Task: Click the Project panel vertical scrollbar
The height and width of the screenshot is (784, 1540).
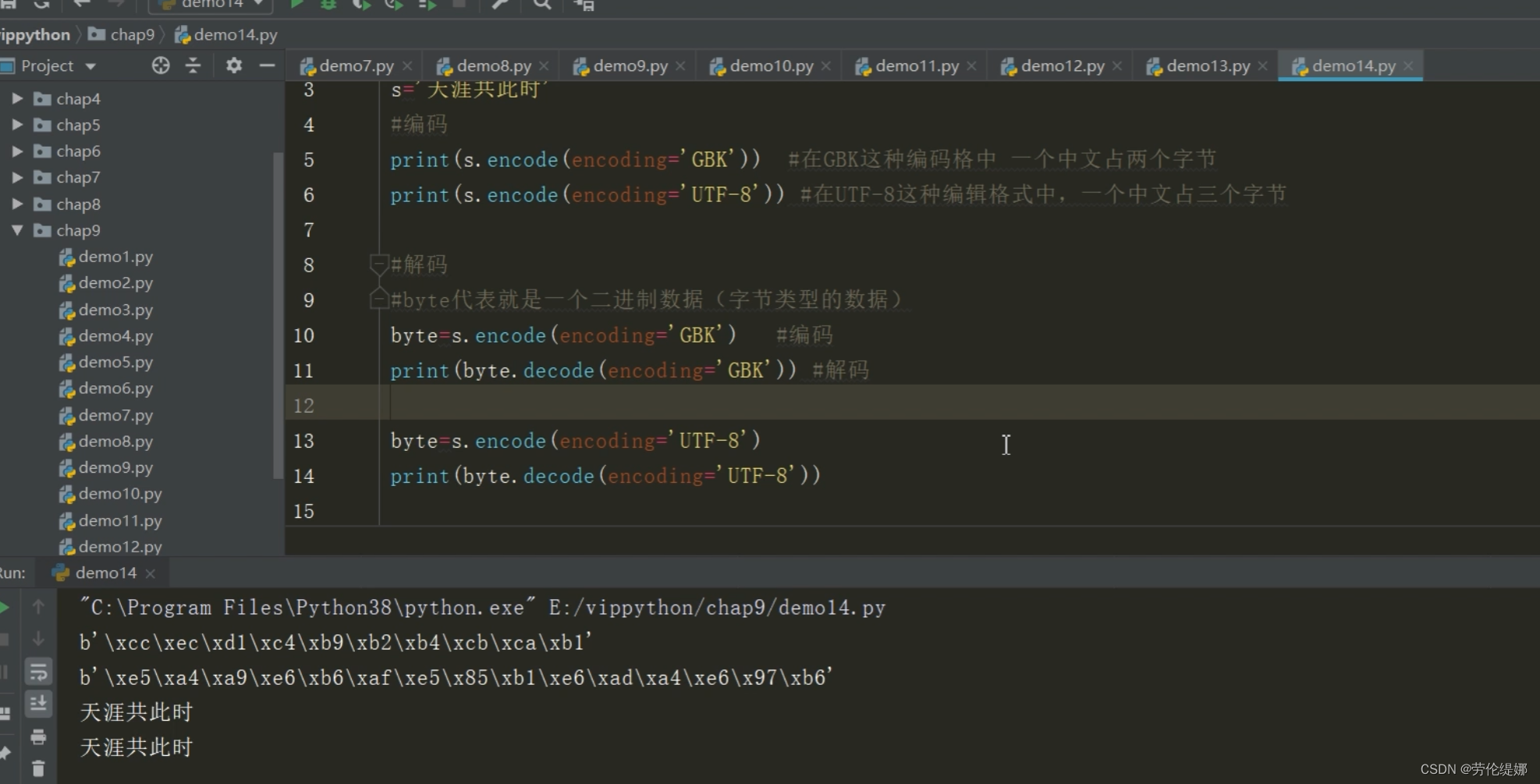Action: [278, 315]
